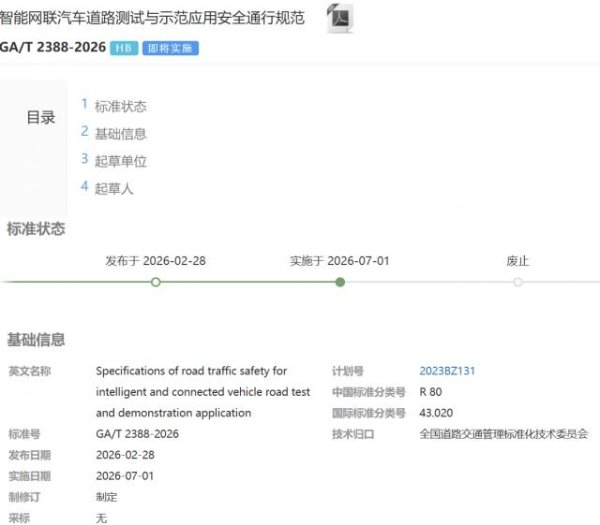Click the 即将实施 status badge
Image resolution: width=600 pixels, height=525 pixels.
click(x=171, y=48)
